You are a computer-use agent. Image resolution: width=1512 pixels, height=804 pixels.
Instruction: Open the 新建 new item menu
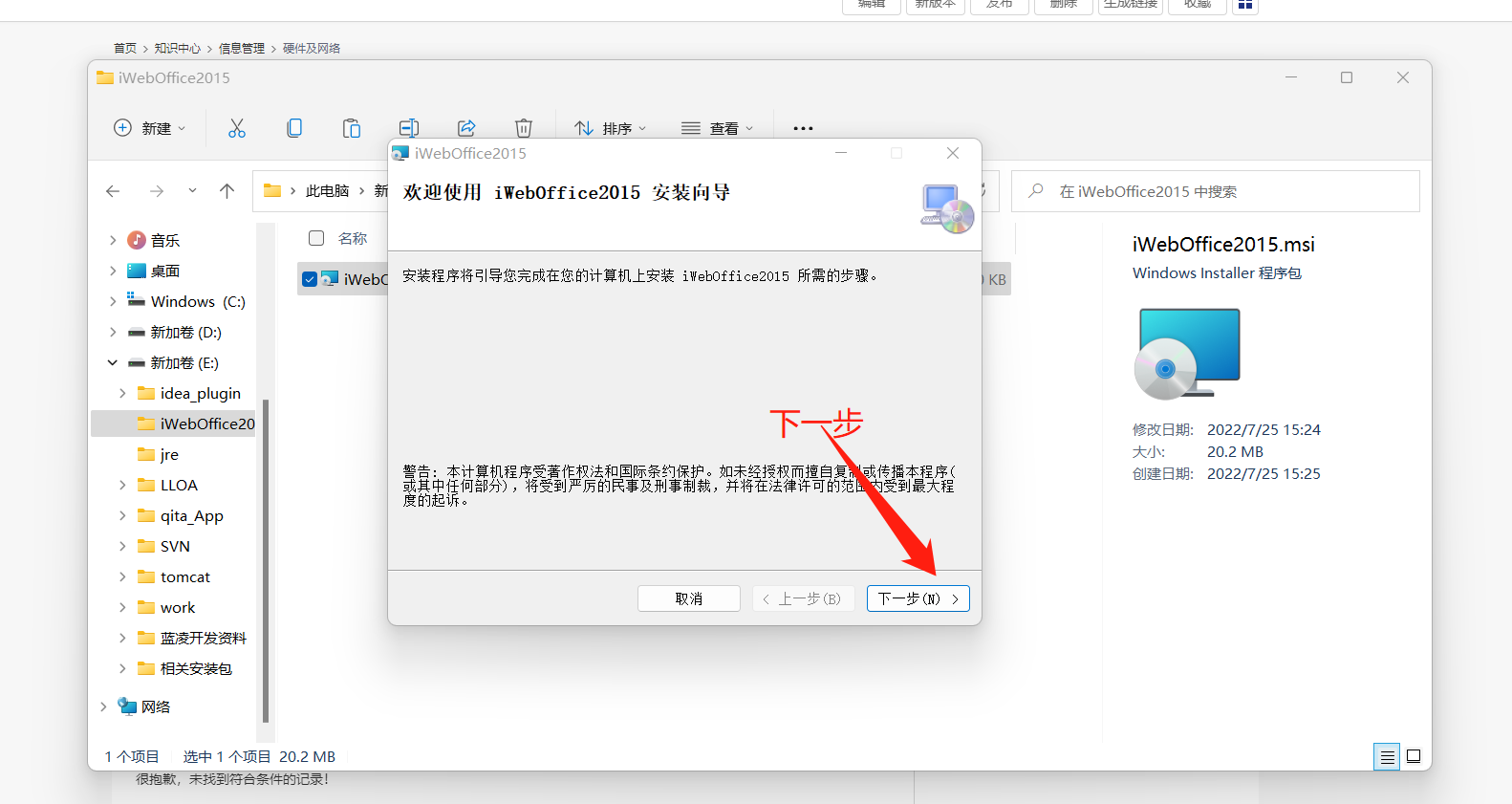pos(150,128)
